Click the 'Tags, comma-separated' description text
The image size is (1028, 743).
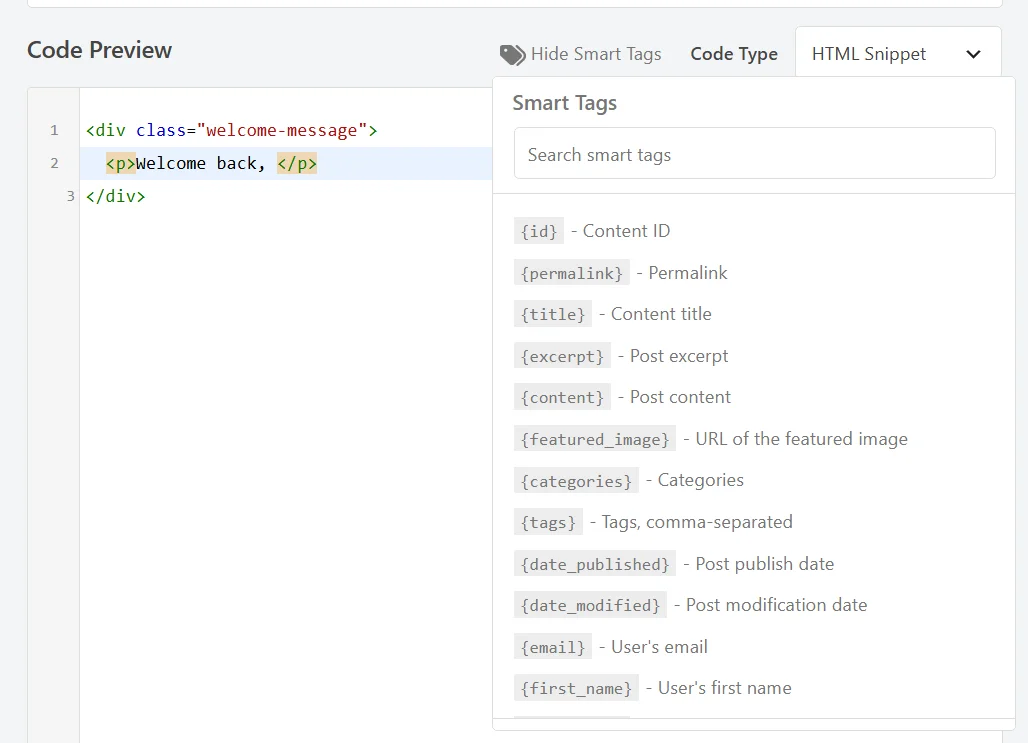click(x=697, y=522)
